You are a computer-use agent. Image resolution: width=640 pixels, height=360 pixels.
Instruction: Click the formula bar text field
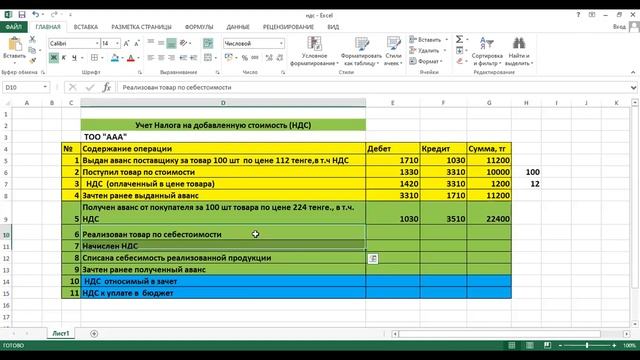[x=372, y=87]
